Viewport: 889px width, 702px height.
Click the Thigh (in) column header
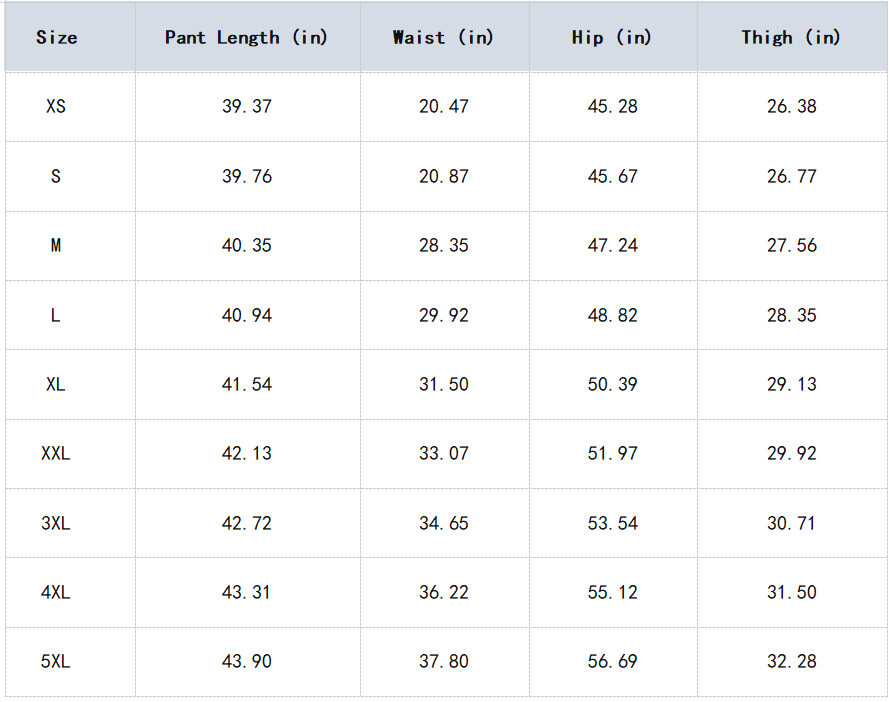[x=791, y=38]
